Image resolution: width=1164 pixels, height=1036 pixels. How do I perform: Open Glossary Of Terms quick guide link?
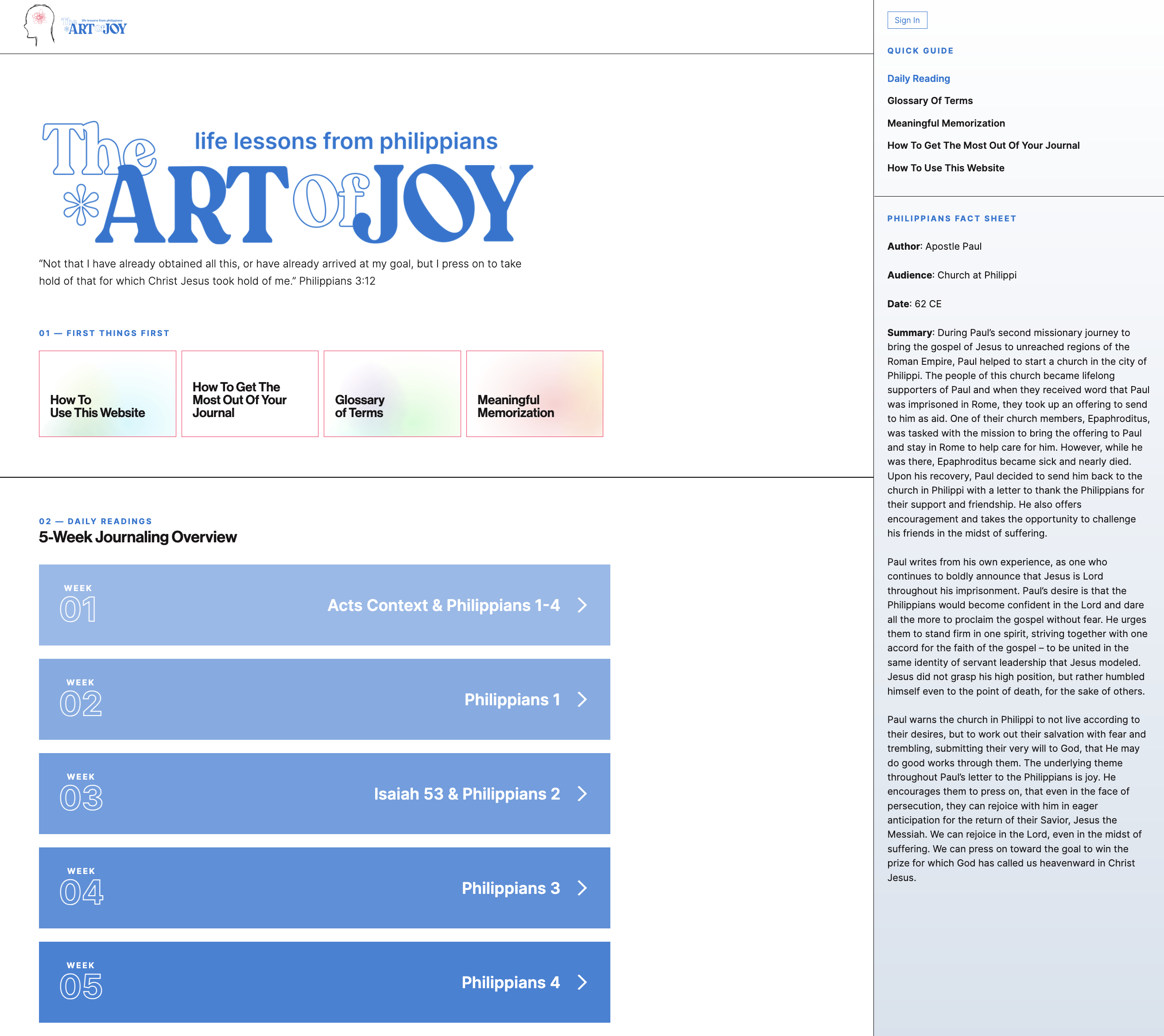929,101
